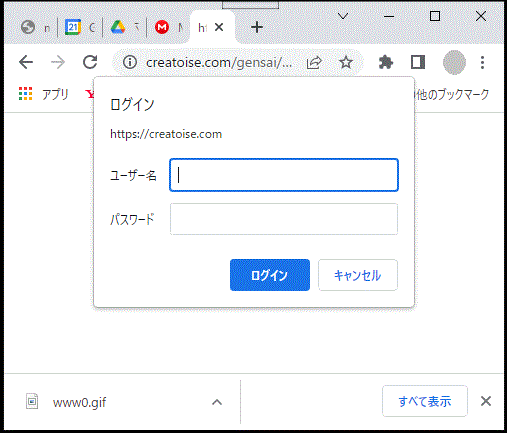
Task: Click the キャンセル button
Action: pyautogui.click(x=358, y=275)
